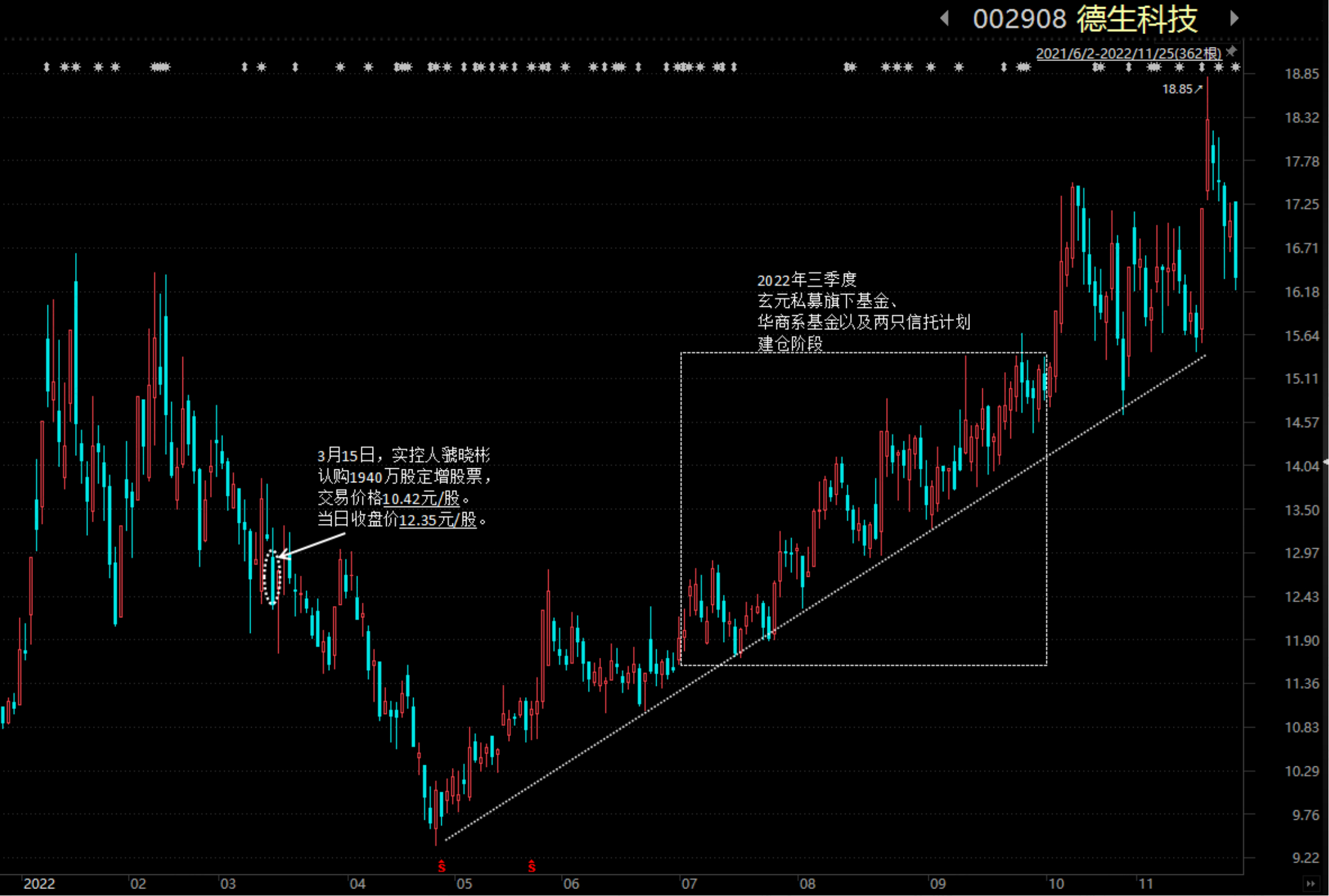
Task: Select the dotted ellipse around March 15 candle
Action: (272, 577)
